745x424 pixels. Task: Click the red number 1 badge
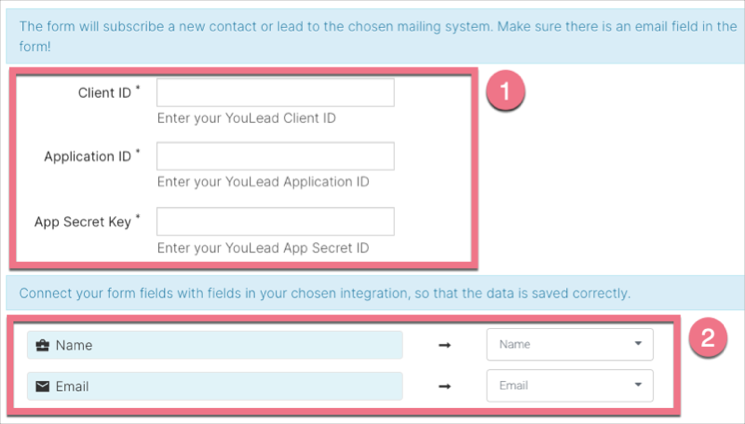tap(505, 92)
